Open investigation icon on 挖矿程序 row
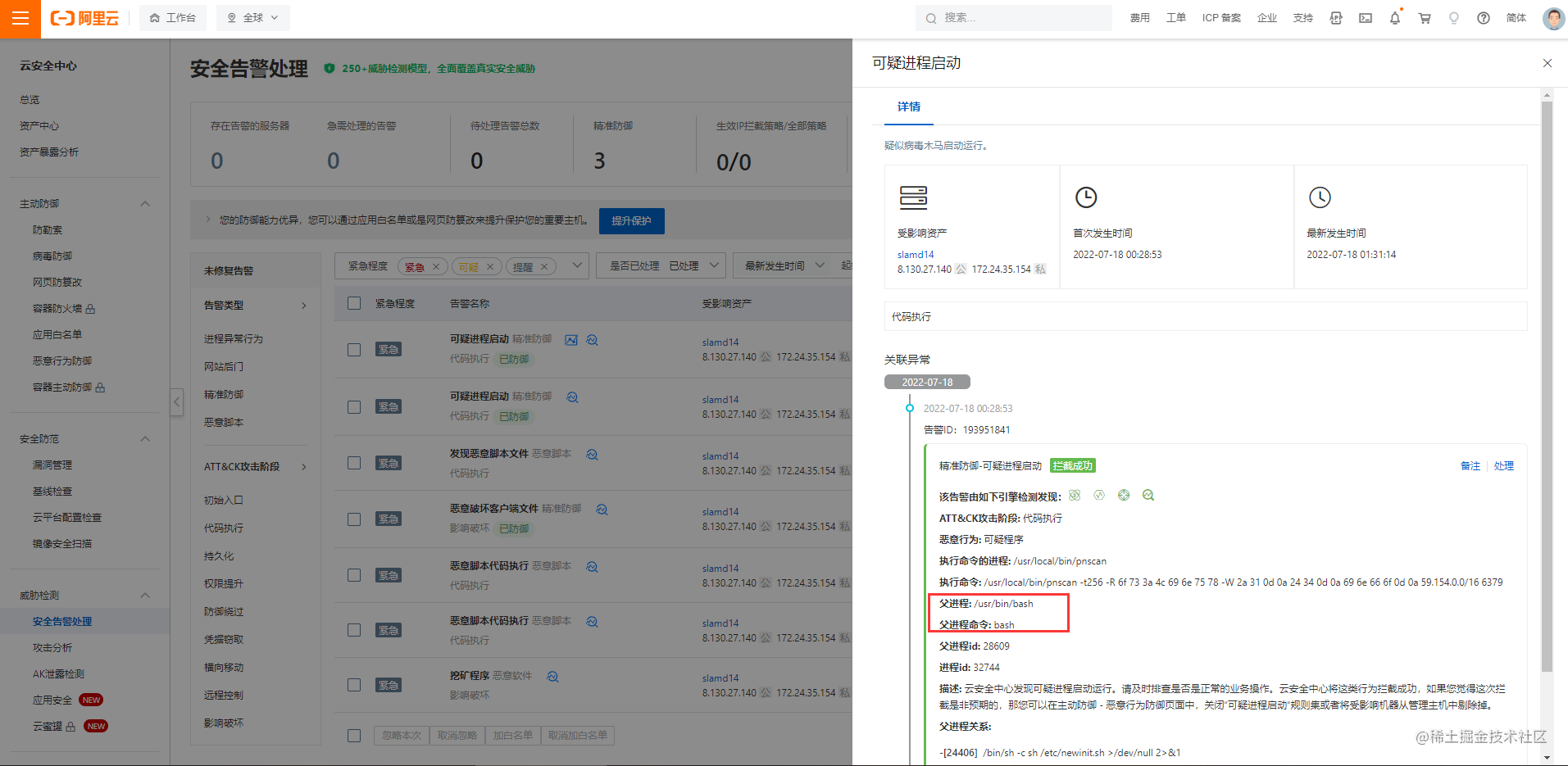 553,676
